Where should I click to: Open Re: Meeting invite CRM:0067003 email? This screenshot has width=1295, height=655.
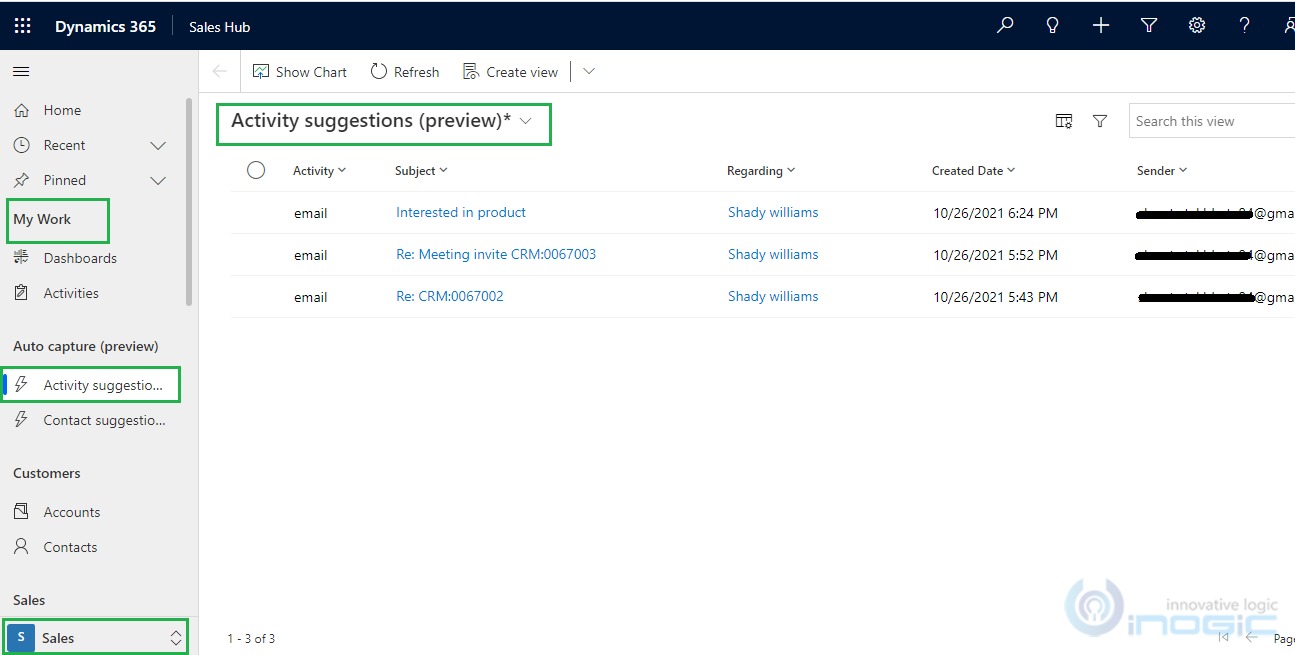(496, 254)
